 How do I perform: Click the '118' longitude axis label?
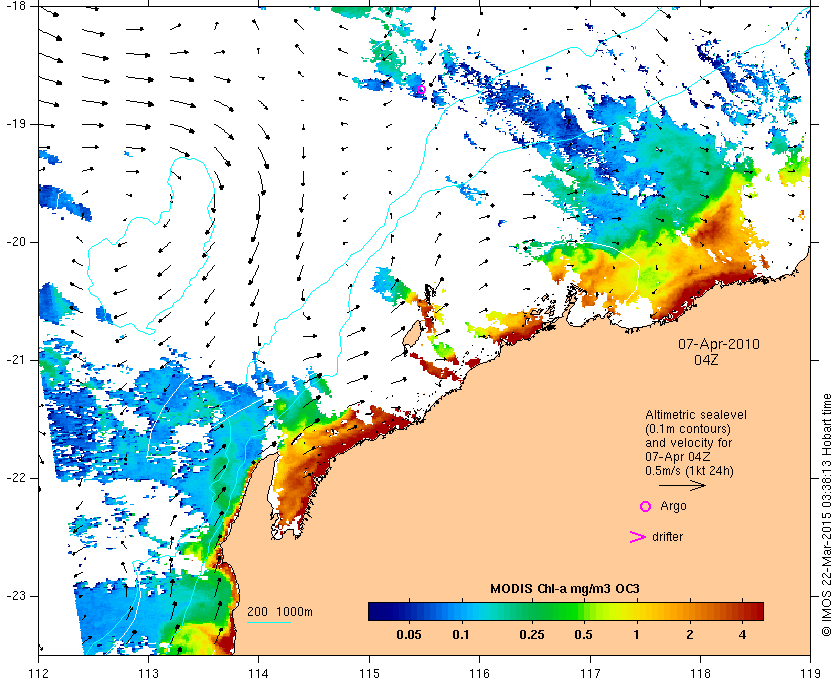pyautogui.click(x=701, y=673)
